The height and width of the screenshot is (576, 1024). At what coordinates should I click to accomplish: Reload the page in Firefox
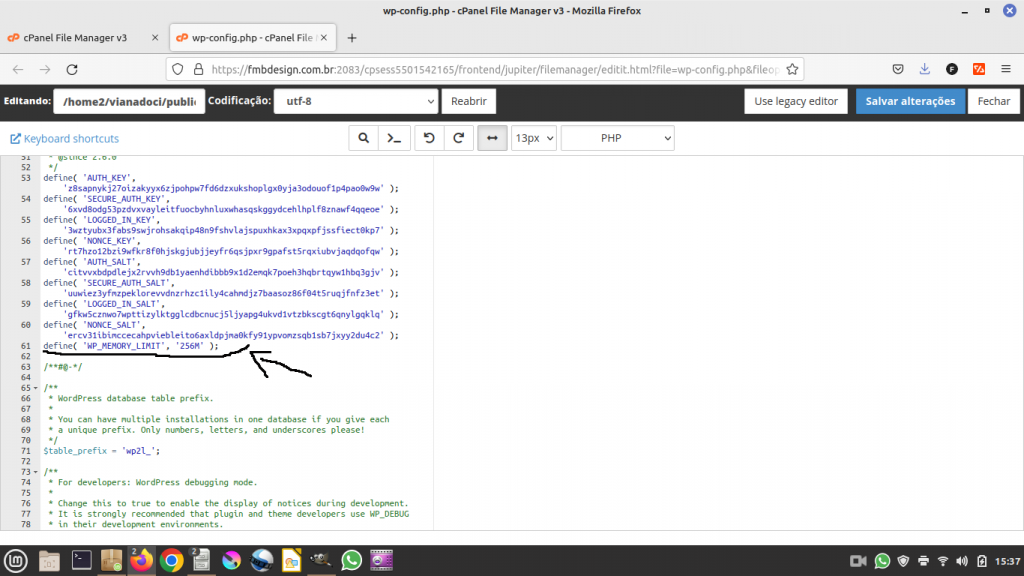pos(70,71)
